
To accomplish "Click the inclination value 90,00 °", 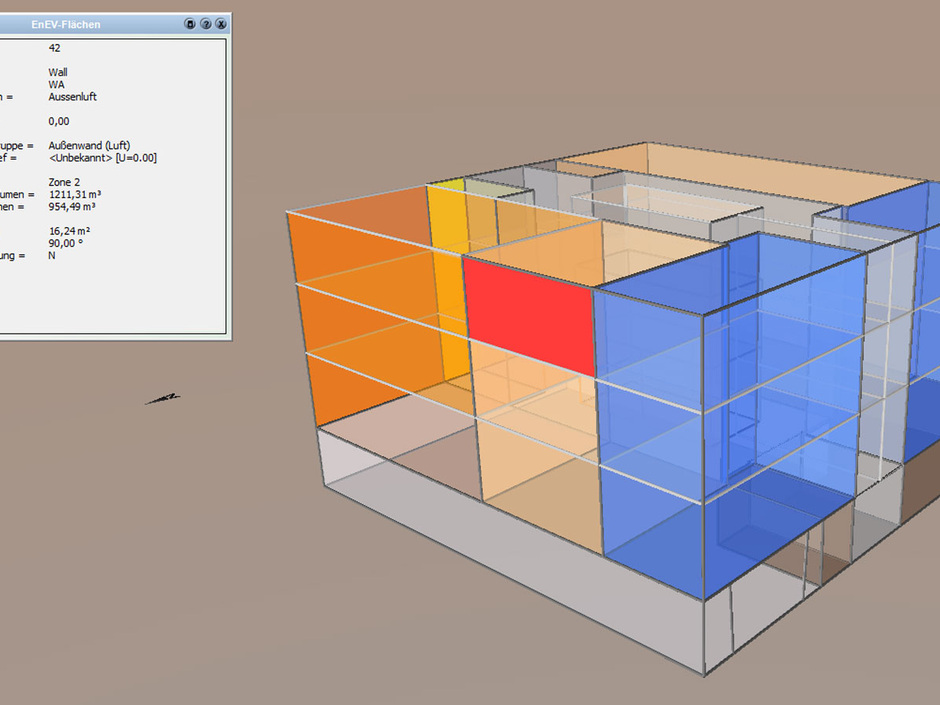I will pos(66,243).
